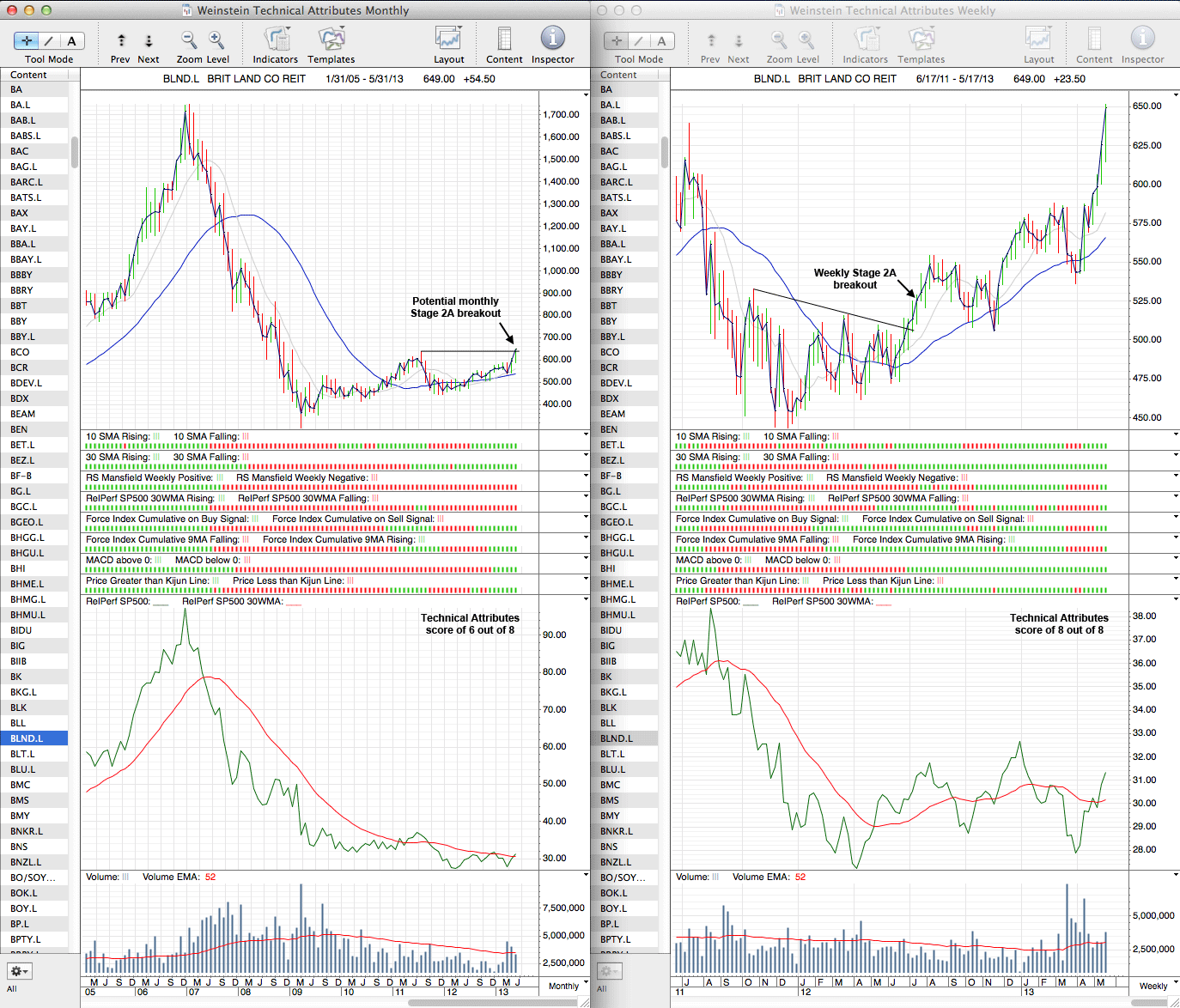Screen dimensions: 1180x1008
Task: Open Inspector in the Monthly window toolbar
Action: click(552, 38)
